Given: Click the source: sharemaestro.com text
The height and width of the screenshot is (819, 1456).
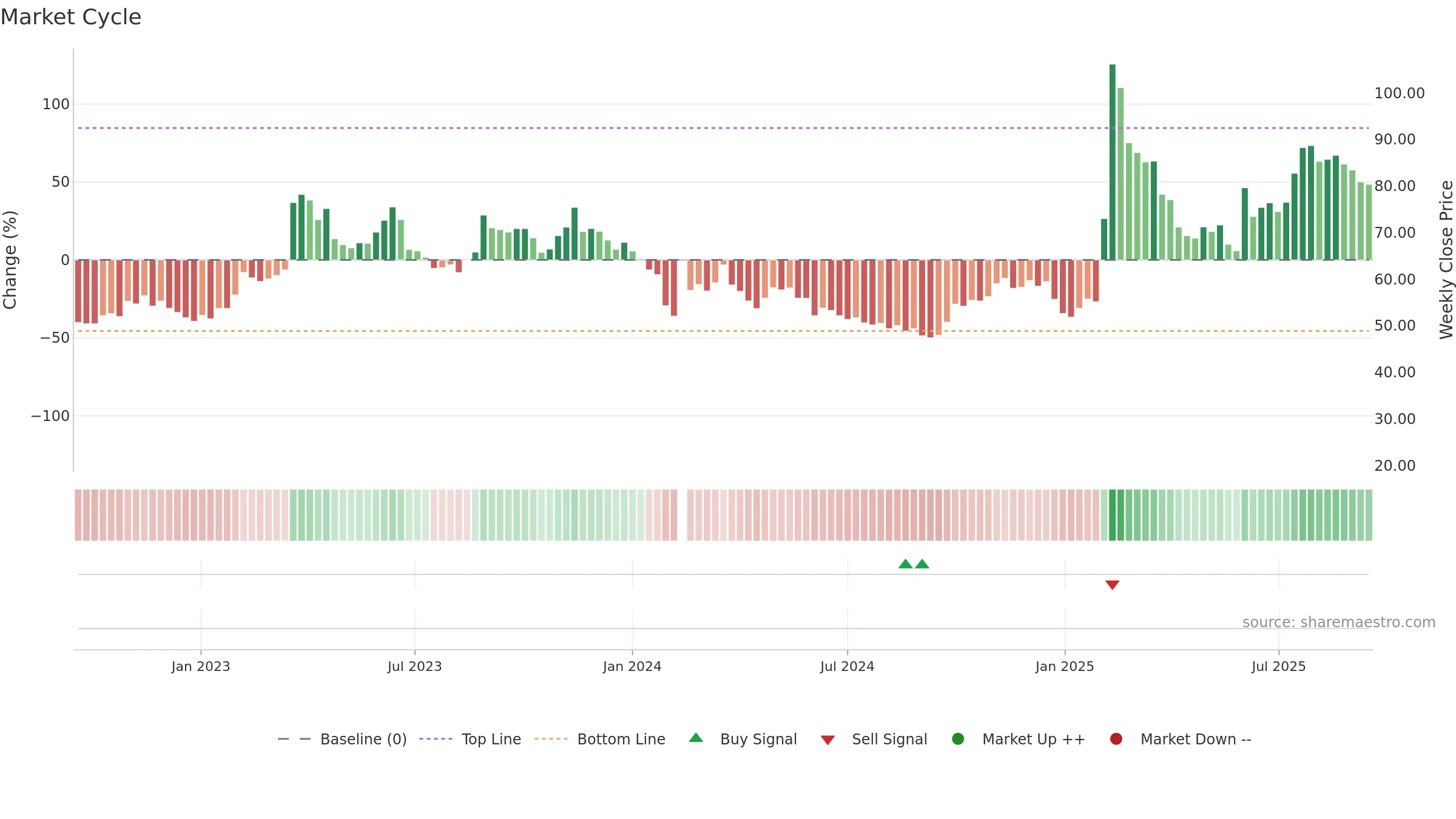Looking at the screenshot, I should (x=1339, y=622).
